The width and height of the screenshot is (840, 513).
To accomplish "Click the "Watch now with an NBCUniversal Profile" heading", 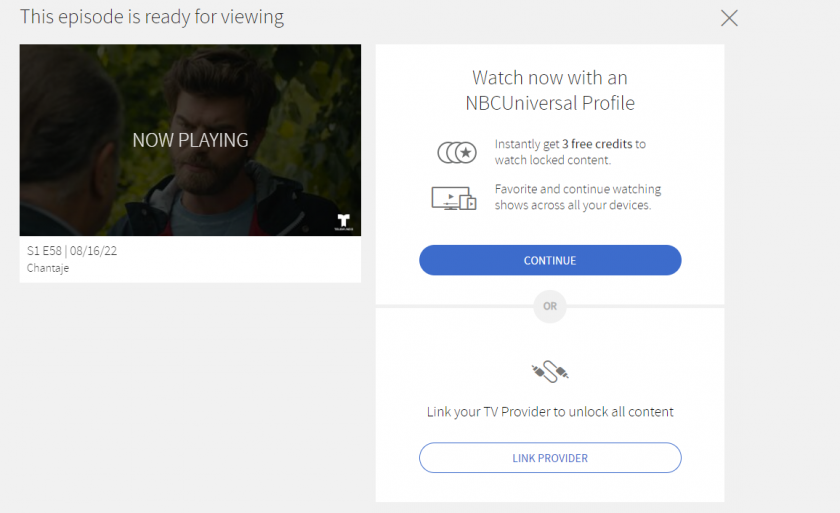I will (550, 78).
